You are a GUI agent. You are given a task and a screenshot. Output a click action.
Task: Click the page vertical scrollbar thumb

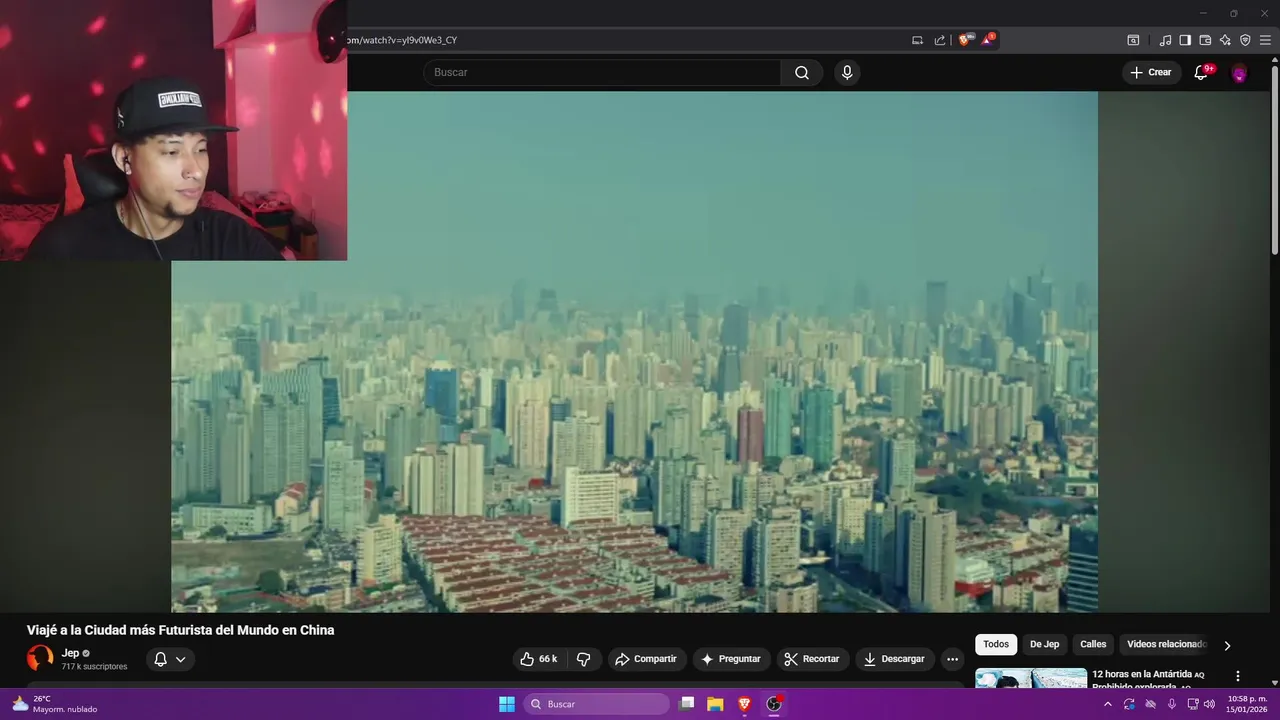(x=1274, y=160)
